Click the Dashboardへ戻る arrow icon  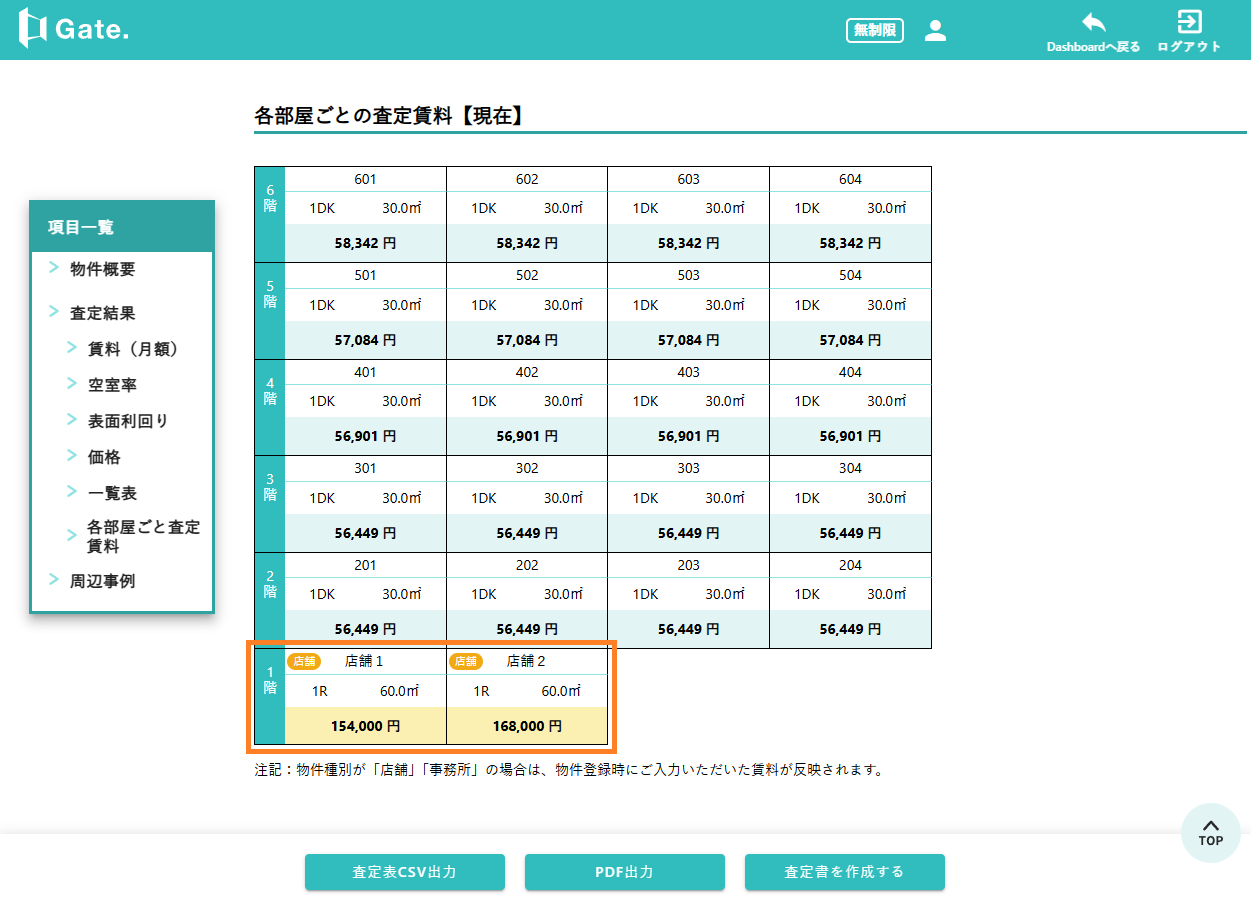1093,22
